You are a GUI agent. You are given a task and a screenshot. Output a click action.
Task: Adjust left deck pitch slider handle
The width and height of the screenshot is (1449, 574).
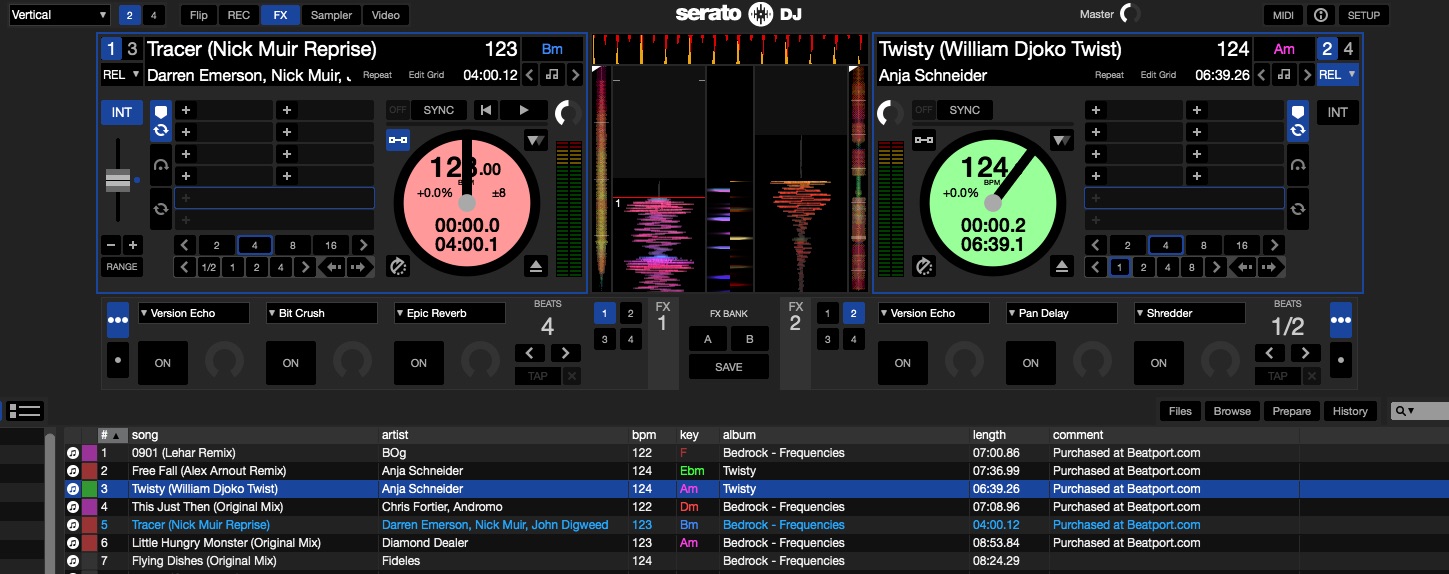118,181
